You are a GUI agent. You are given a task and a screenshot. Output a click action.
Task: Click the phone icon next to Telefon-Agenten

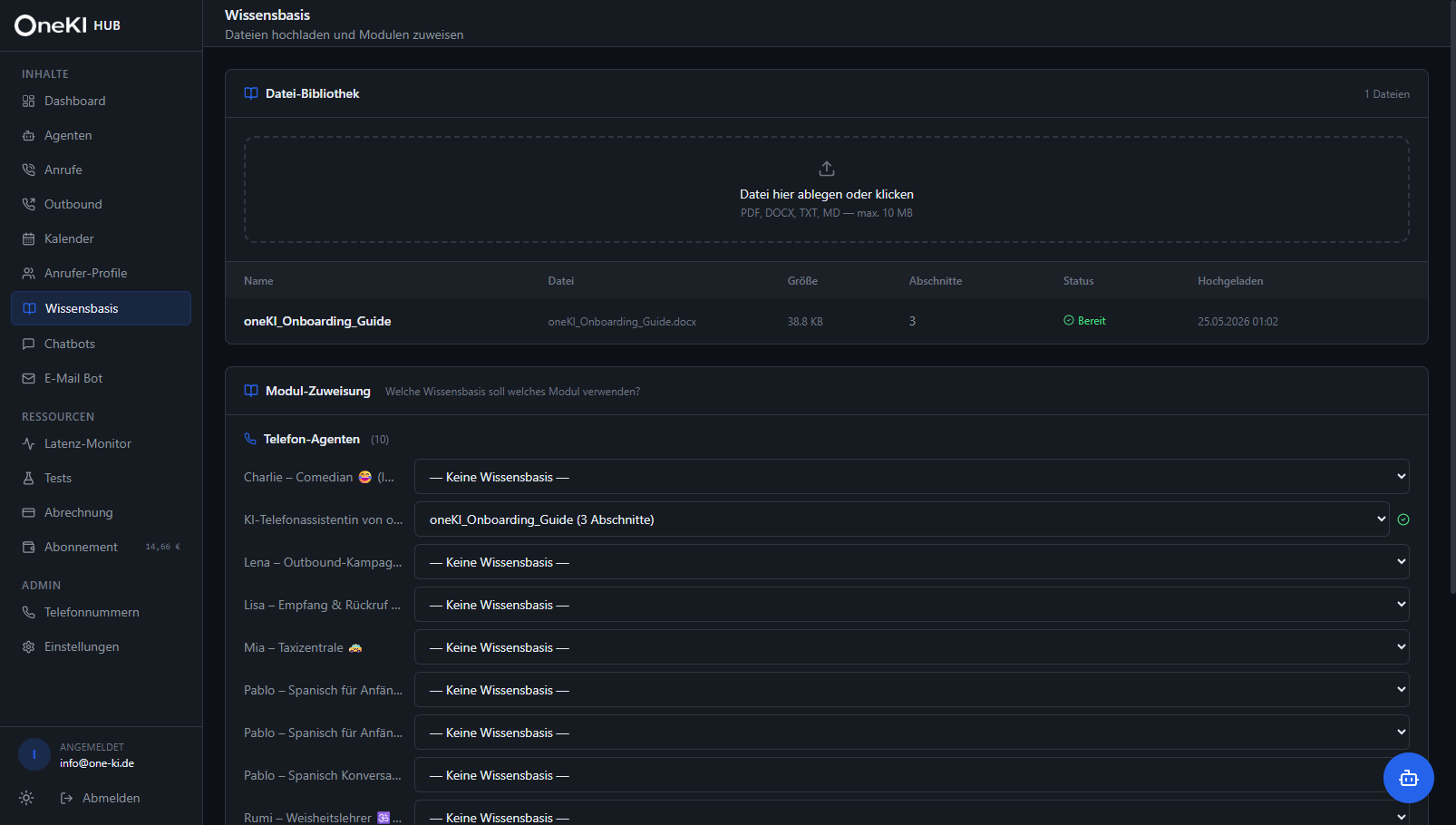point(250,439)
